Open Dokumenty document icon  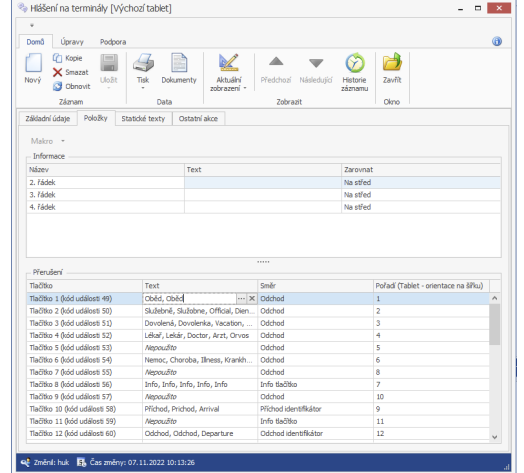[179, 63]
